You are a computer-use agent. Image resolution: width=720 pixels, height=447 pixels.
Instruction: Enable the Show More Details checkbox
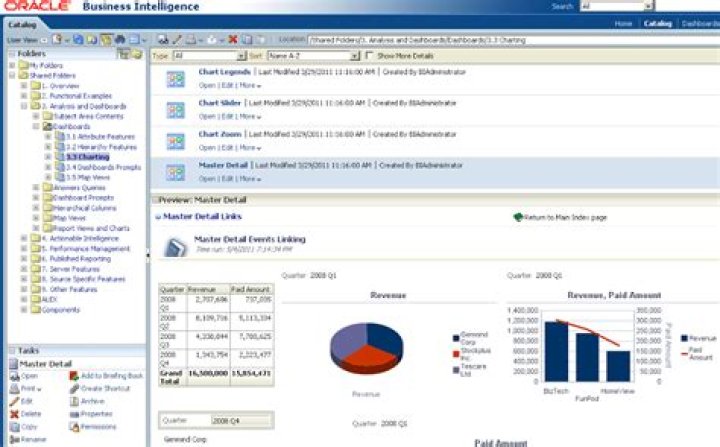[369, 55]
